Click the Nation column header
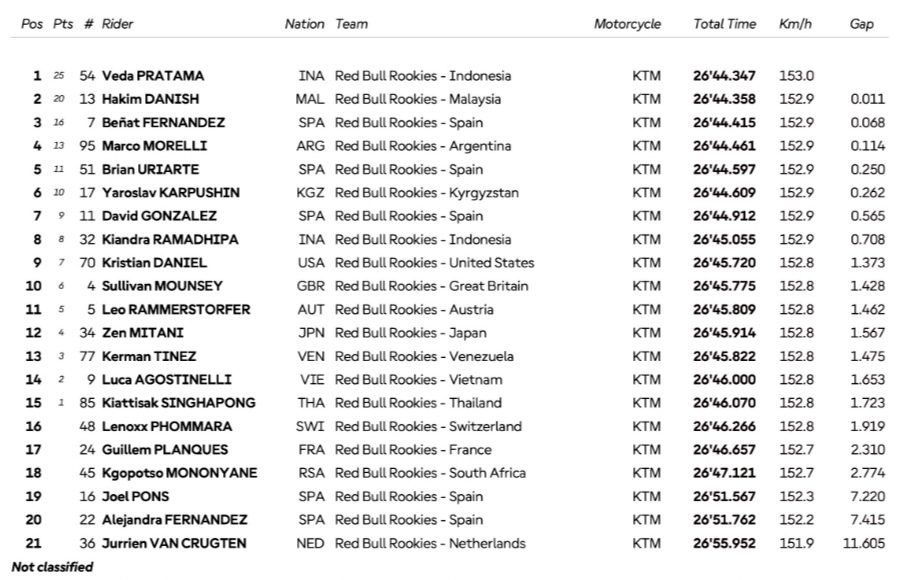 (304, 24)
